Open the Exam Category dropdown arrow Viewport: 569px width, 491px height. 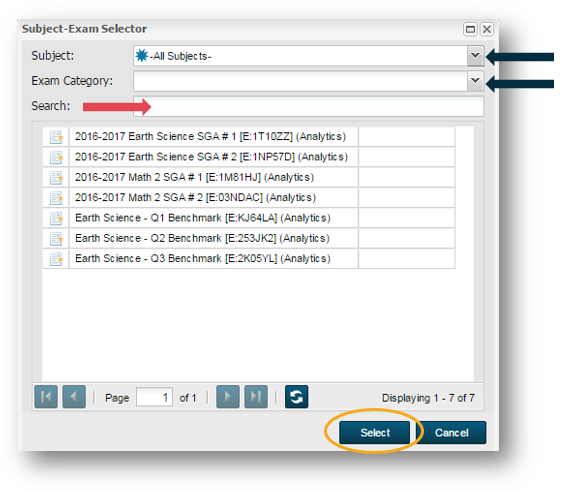click(475, 81)
